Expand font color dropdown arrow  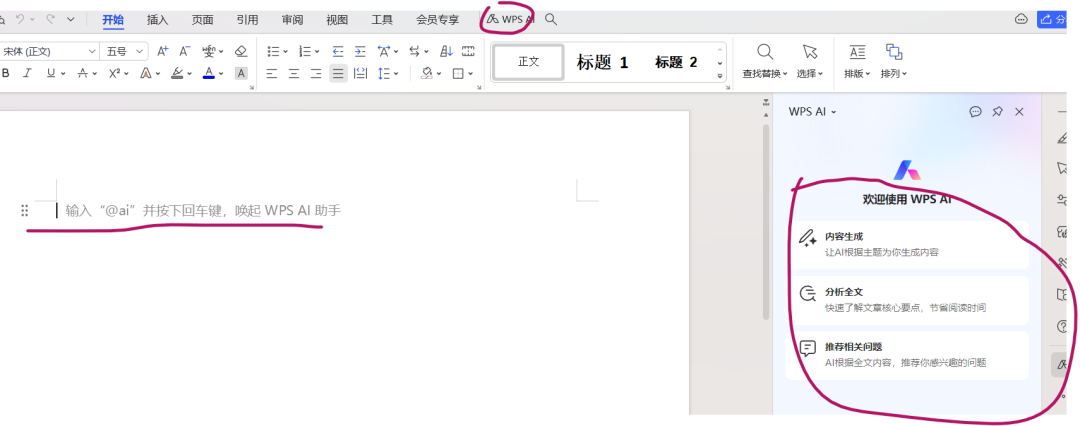click(221, 73)
